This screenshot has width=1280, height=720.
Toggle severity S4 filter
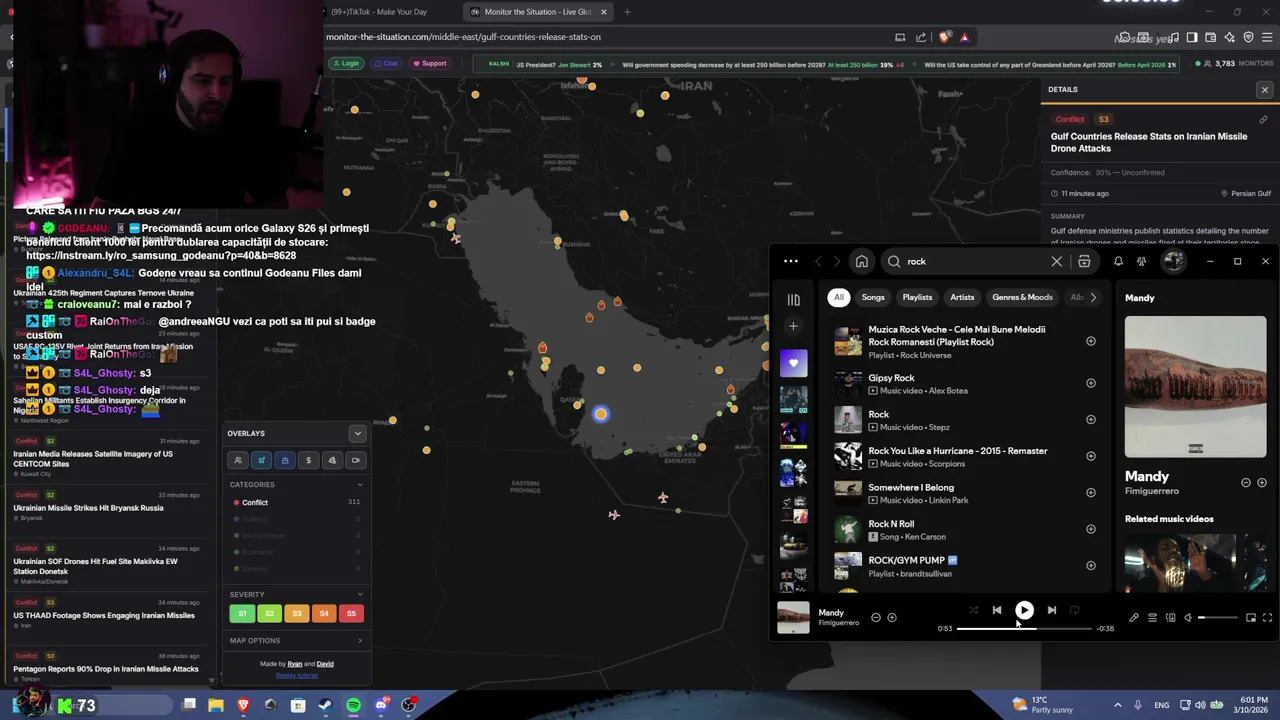pyautogui.click(x=323, y=613)
